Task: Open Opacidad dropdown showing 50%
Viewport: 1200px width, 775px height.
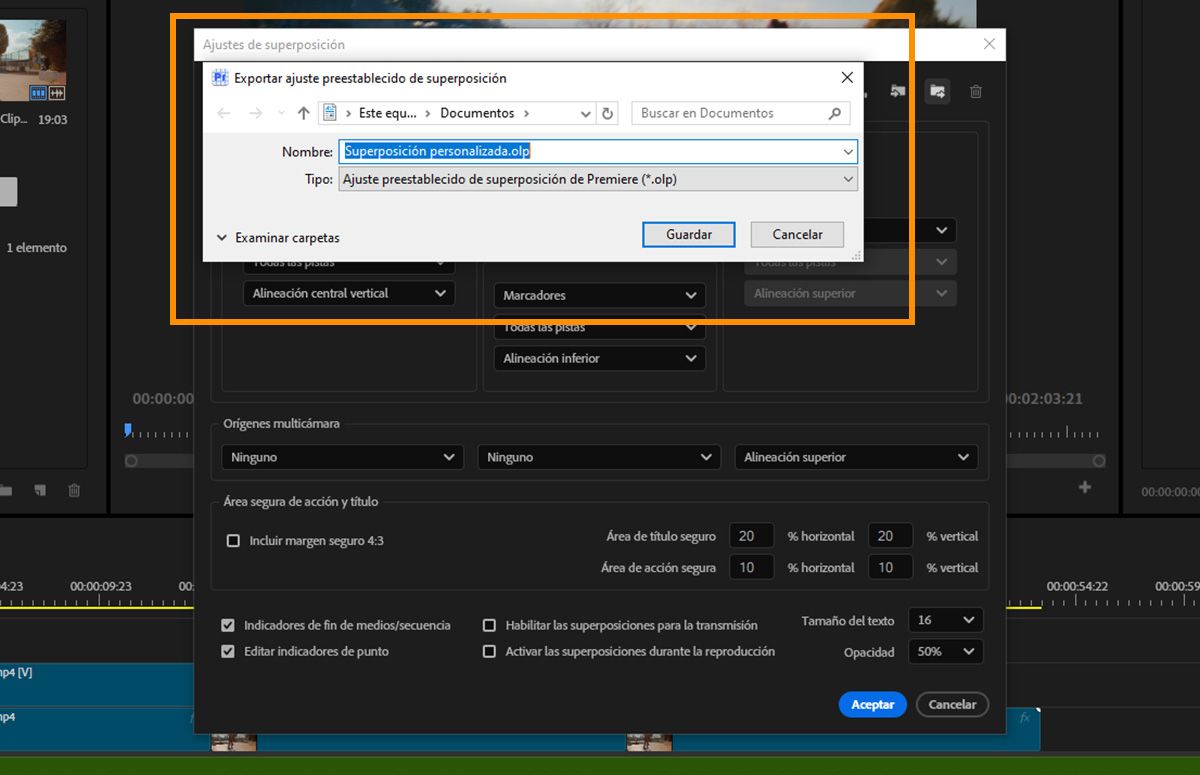Action: 945,651
